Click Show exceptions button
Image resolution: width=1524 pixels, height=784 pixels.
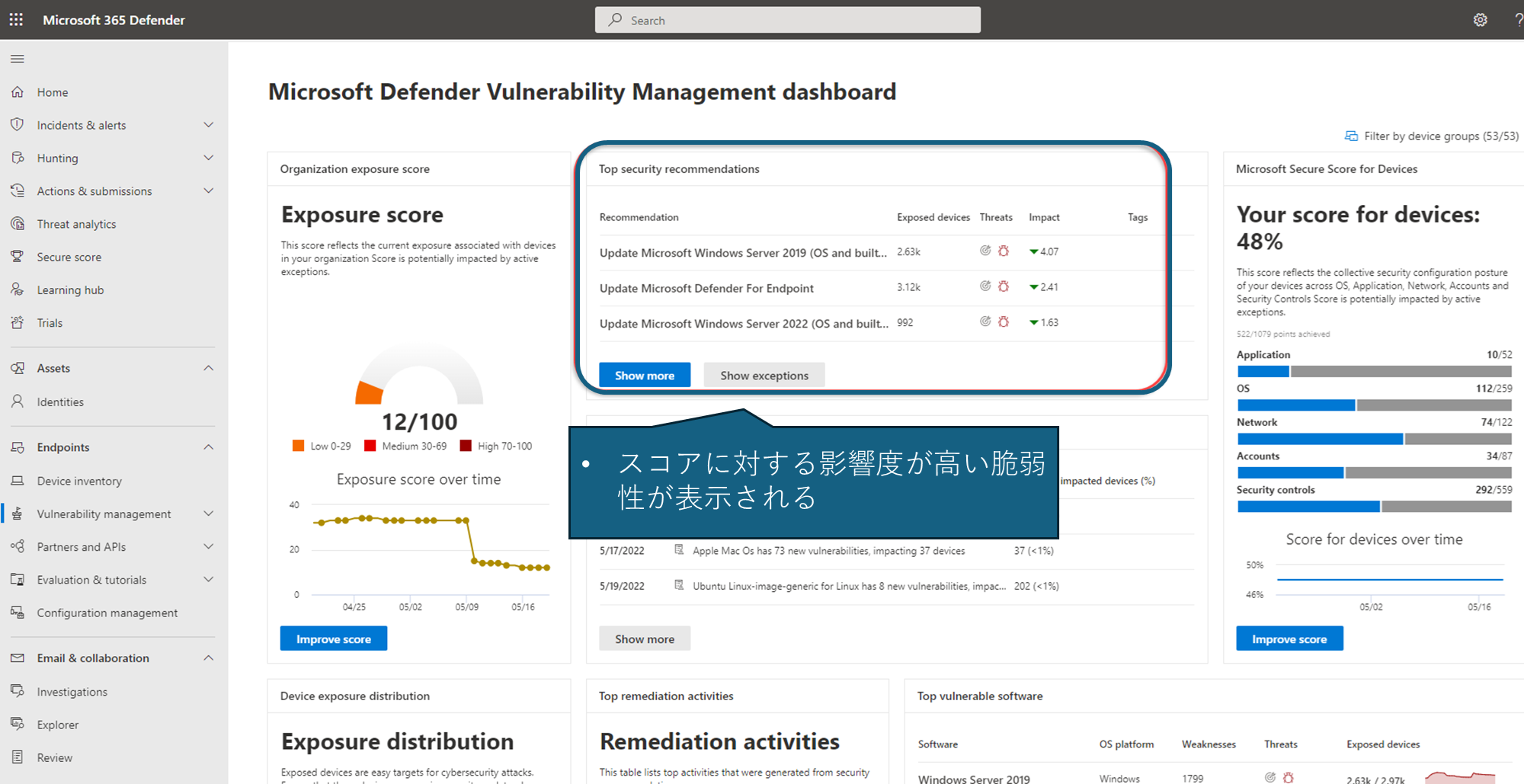pyautogui.click(x=764, y=375)
